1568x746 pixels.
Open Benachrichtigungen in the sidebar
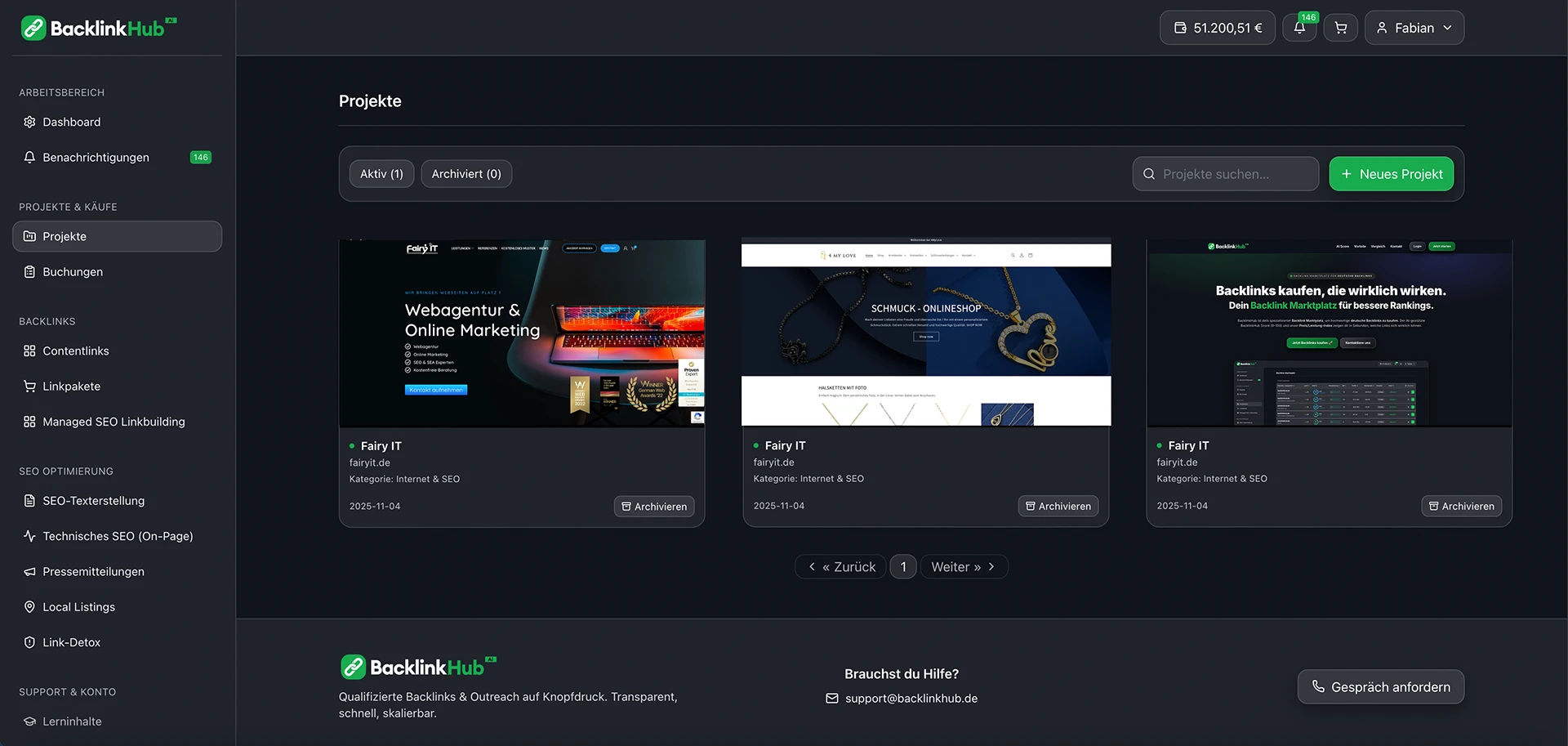point(96,158)
